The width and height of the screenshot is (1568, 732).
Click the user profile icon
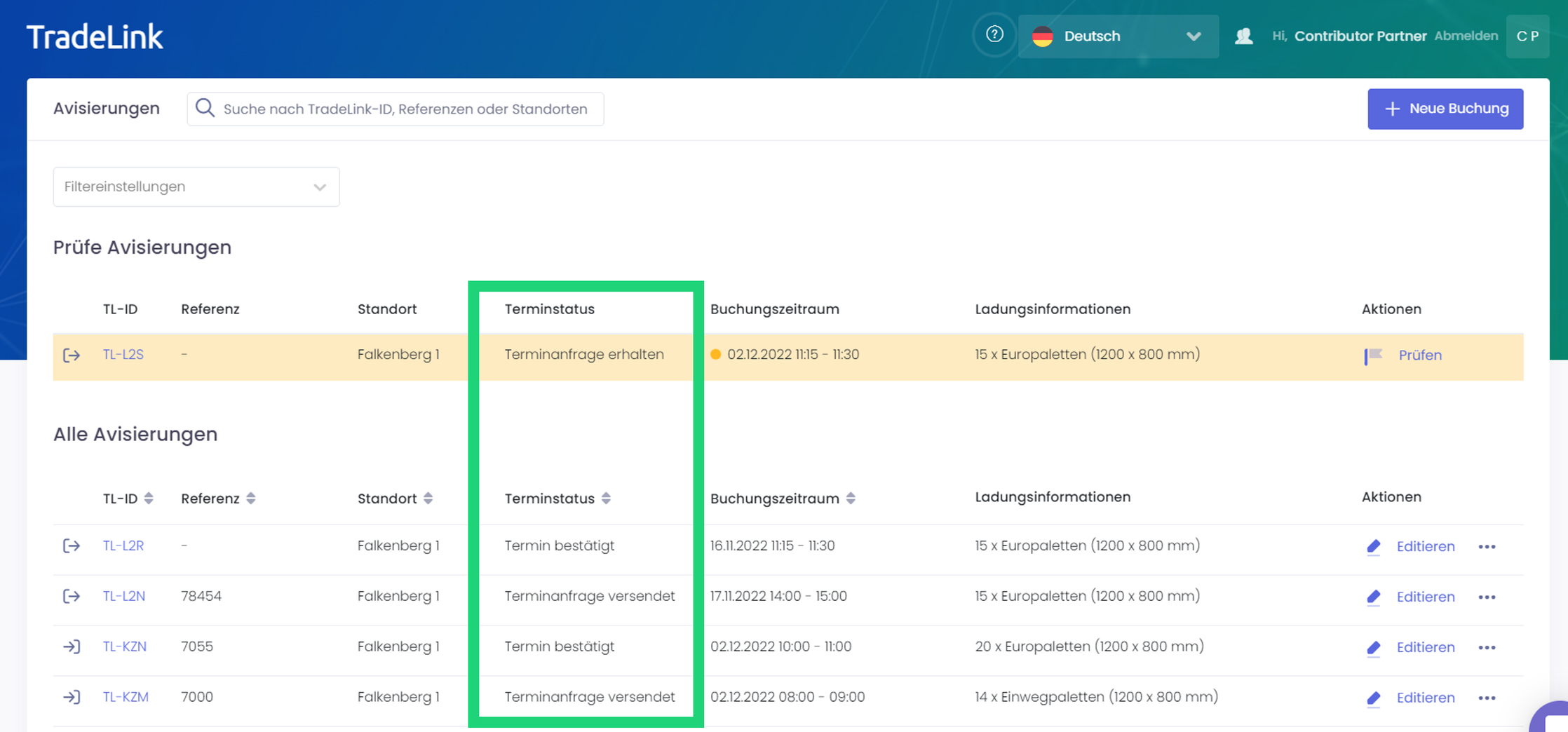pyautogui.click(x=1243, y=36)
